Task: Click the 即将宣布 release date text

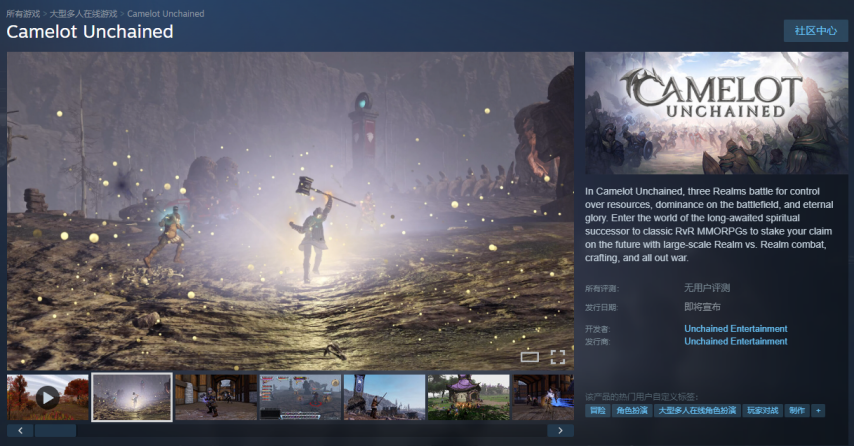Action: 702,307
